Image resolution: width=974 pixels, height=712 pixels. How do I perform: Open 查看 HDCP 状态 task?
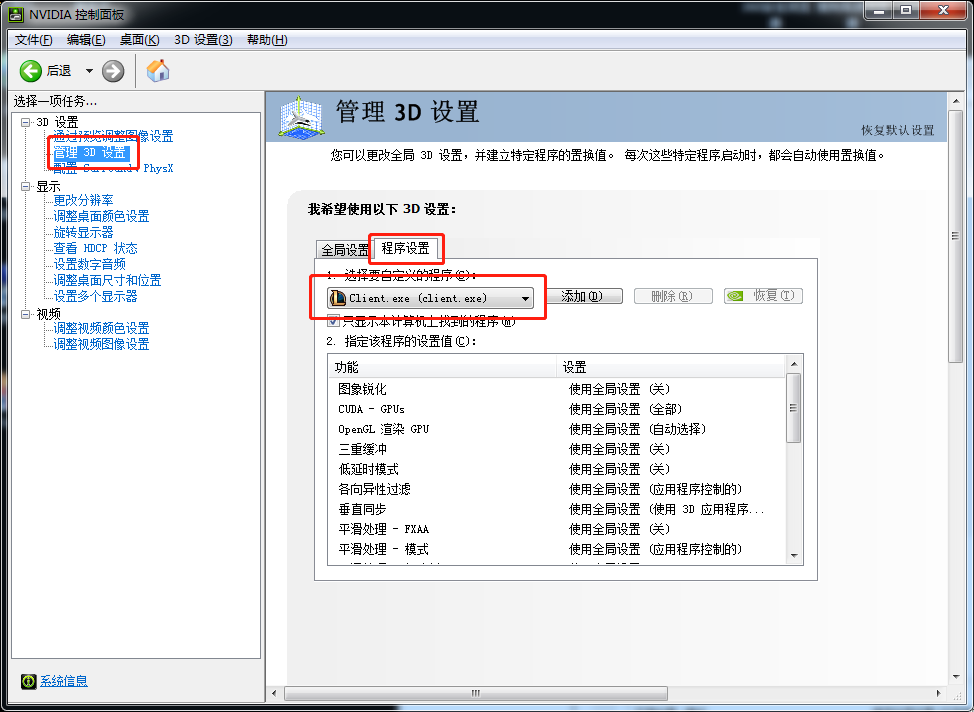tap(95, 249)
